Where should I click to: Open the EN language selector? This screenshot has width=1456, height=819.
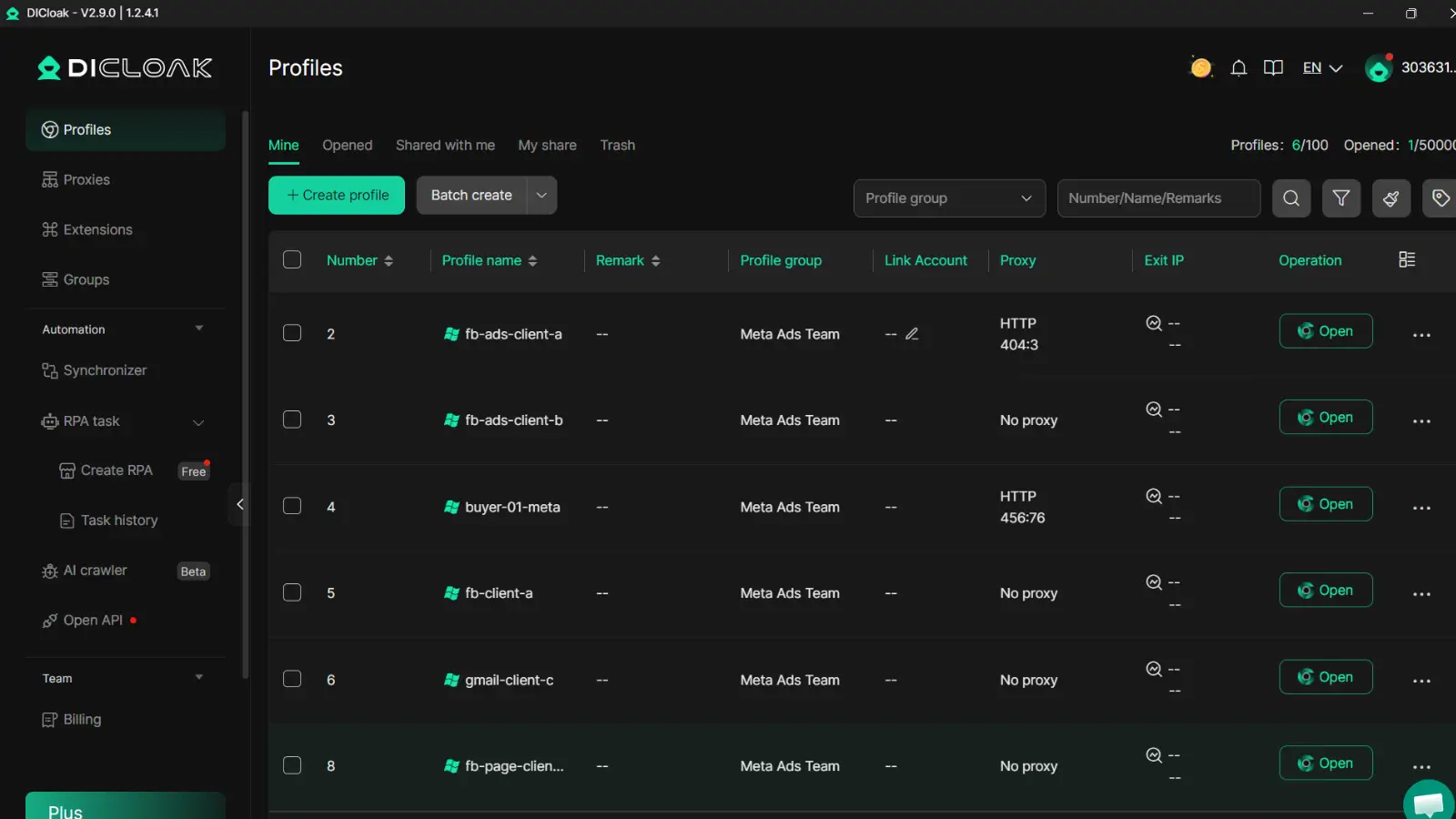[1322, 68]
